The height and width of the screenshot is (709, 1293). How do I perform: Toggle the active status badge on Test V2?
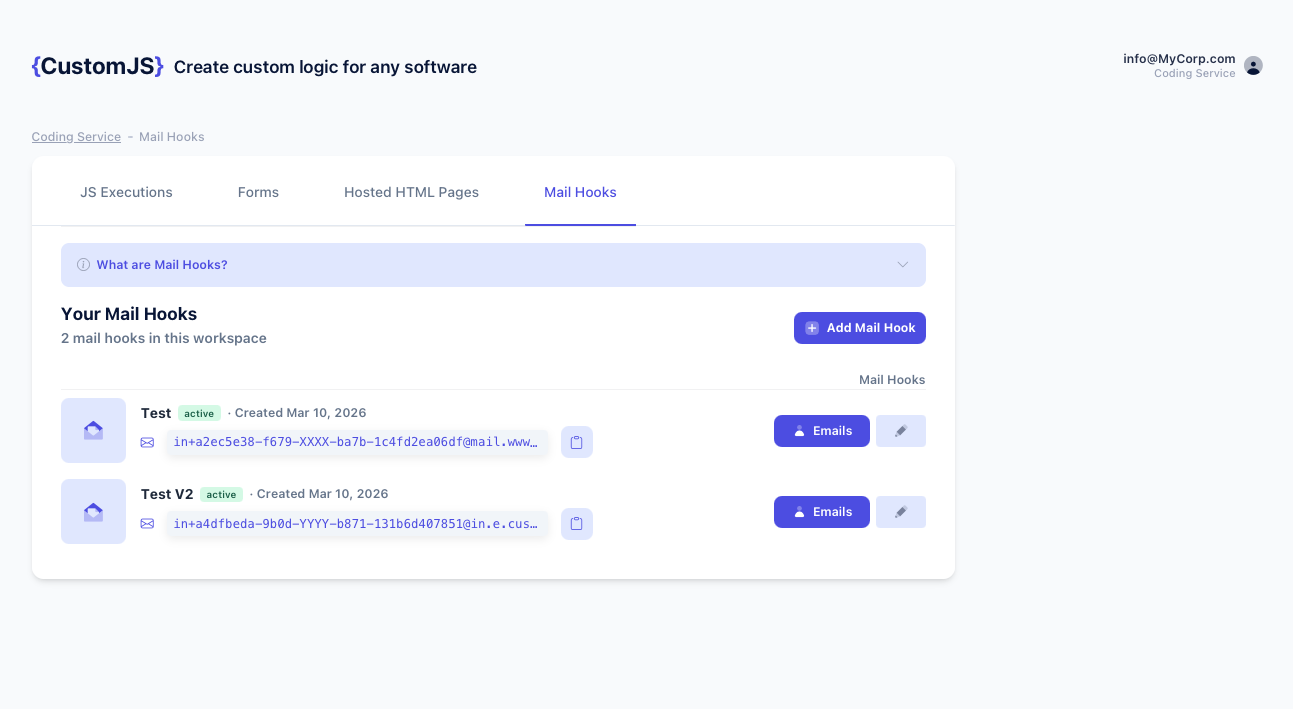[x=221, y=493]
